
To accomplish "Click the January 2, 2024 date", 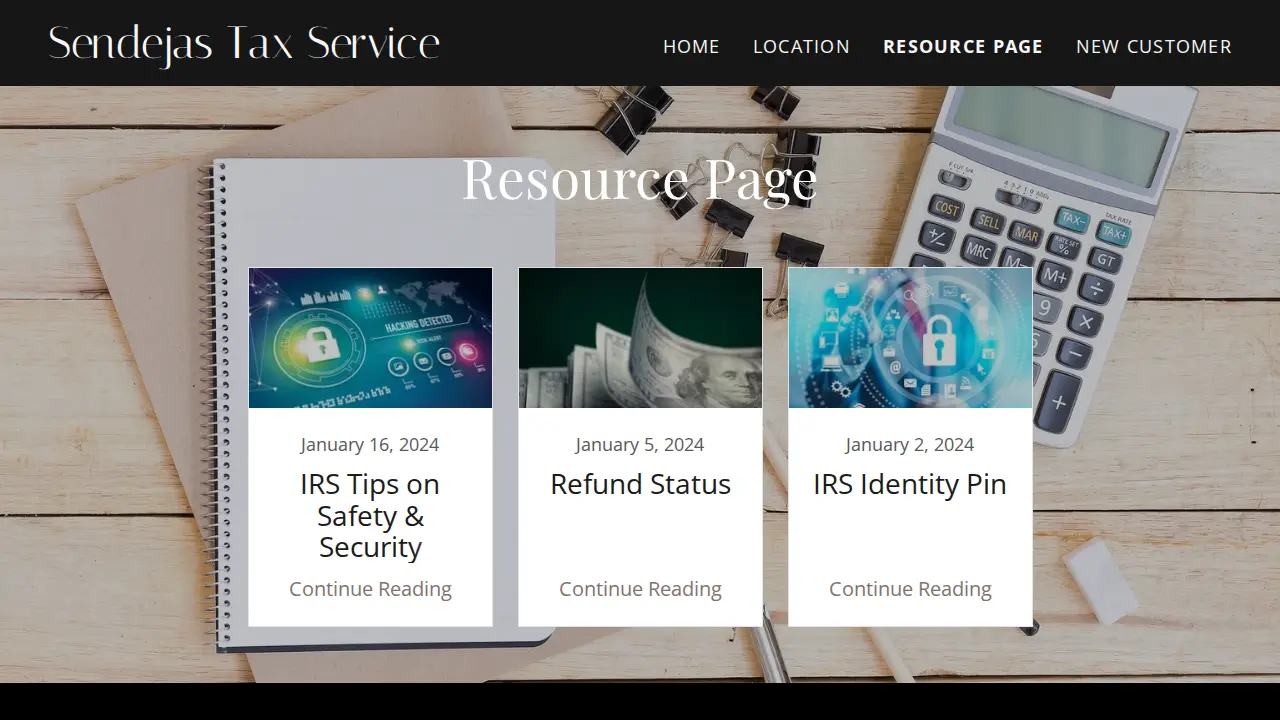I will [x=910, y=445].
